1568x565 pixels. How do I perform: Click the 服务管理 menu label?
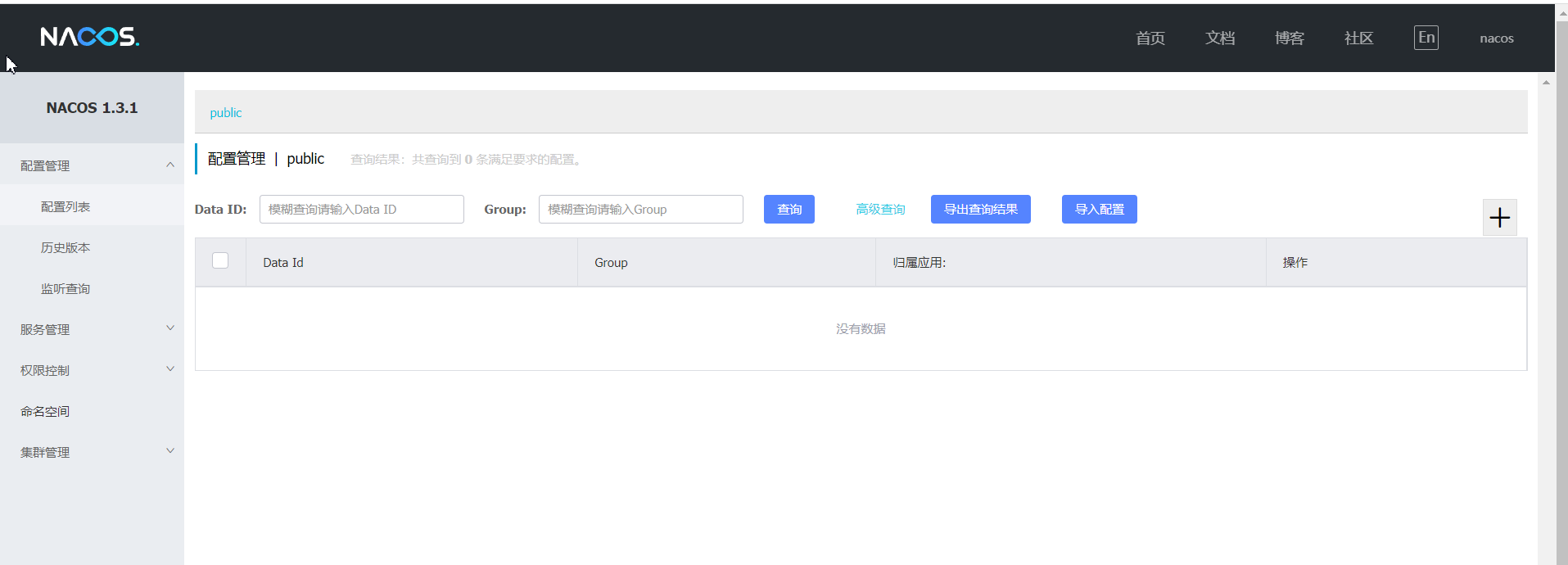coord(45,329)
